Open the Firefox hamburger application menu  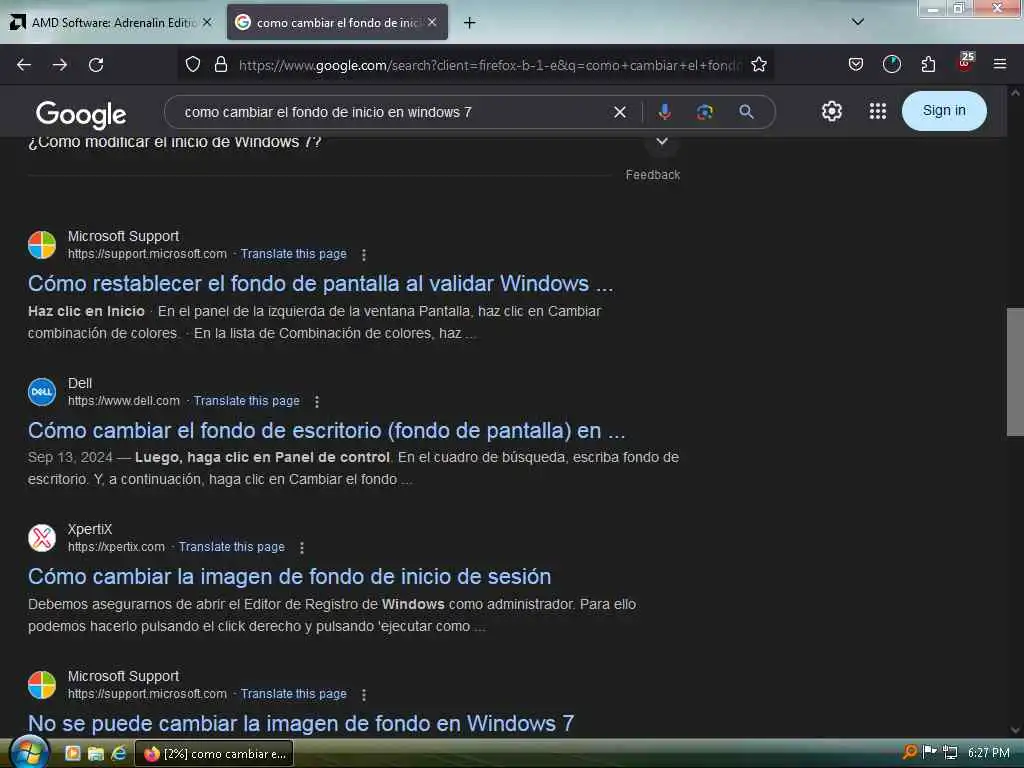[x=1000, y=65]
